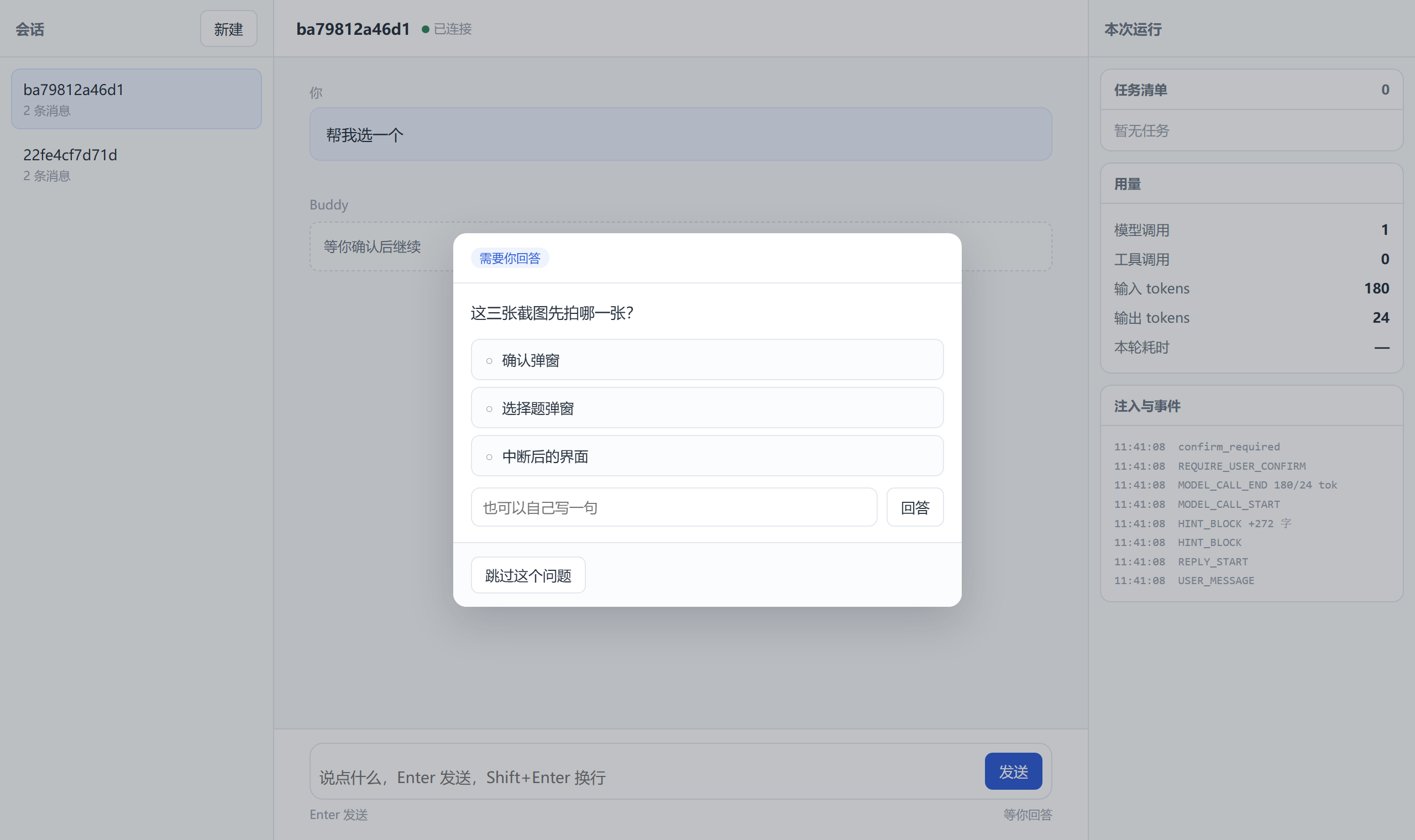Image resolution: width=1415 pixels, height=840 pixels.
Task: Click the 等你回答 status text
Action: (x=1028, y=815)
